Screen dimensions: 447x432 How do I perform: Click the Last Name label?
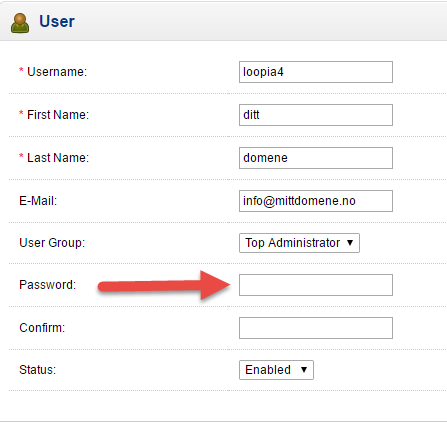coord(58,158)
